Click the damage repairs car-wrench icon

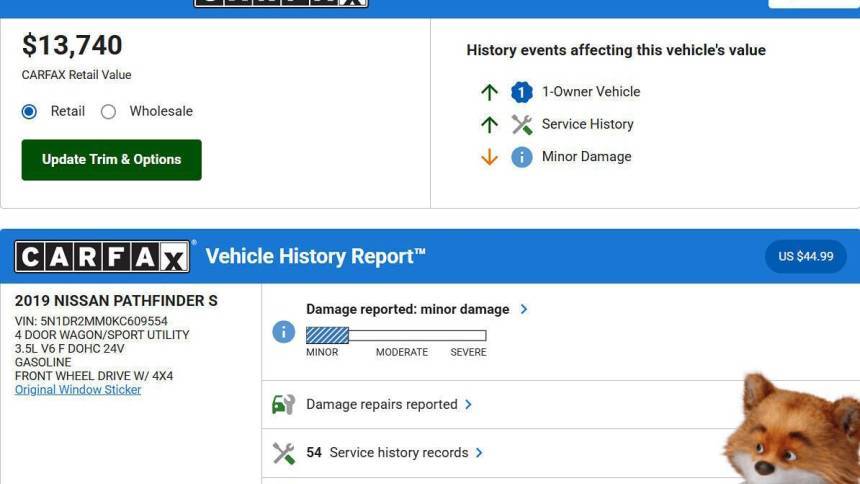[284, 404]
